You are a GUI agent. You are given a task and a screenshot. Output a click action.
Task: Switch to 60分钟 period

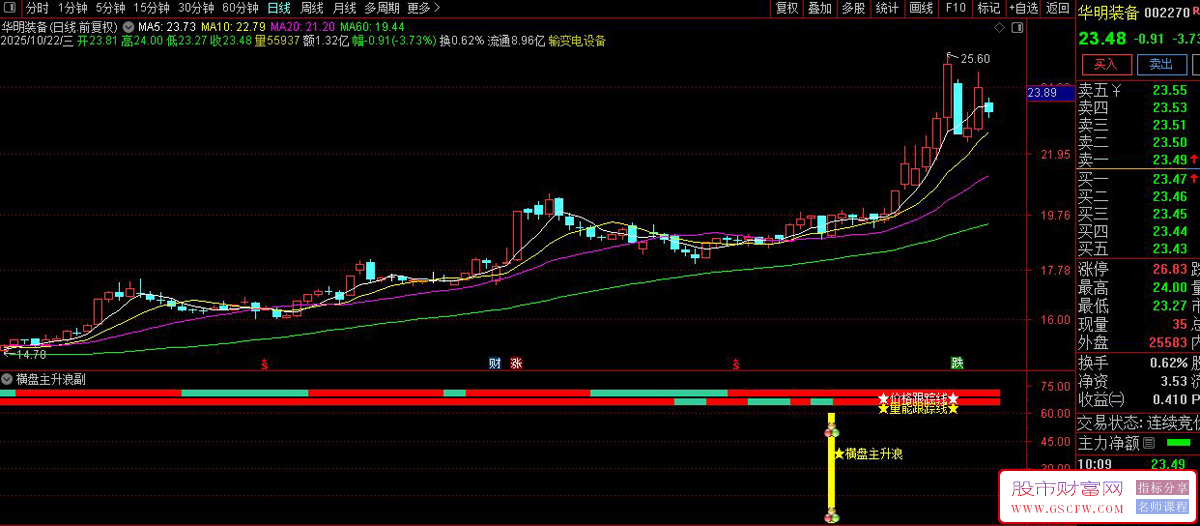240,8
